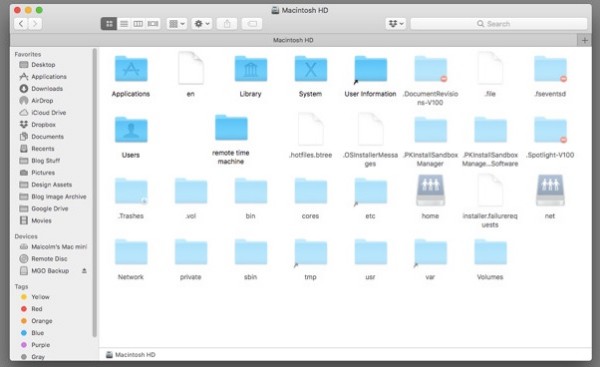Open the Dropbox toolbar dropdown
Viewport: 600px width, 367px height.
point(396,24)
